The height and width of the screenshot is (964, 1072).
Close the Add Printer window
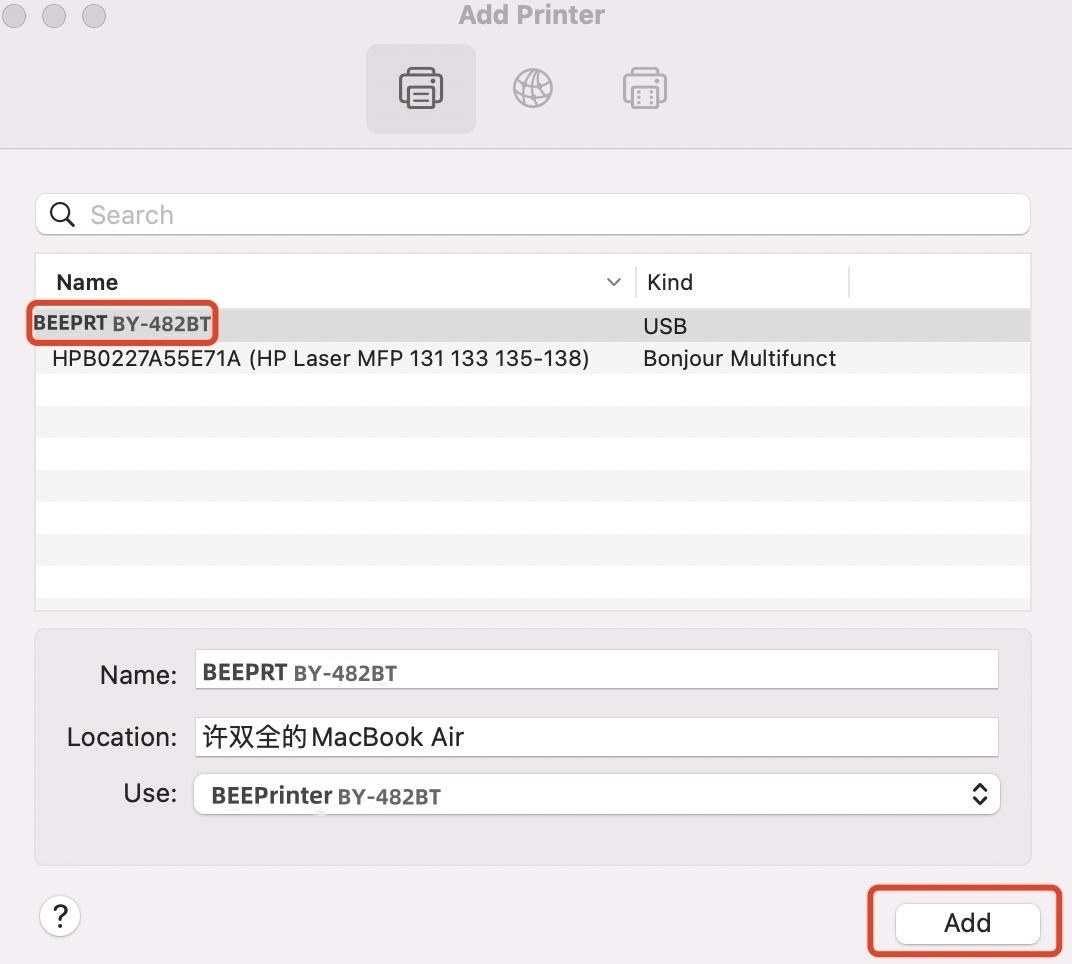(14, 15)
